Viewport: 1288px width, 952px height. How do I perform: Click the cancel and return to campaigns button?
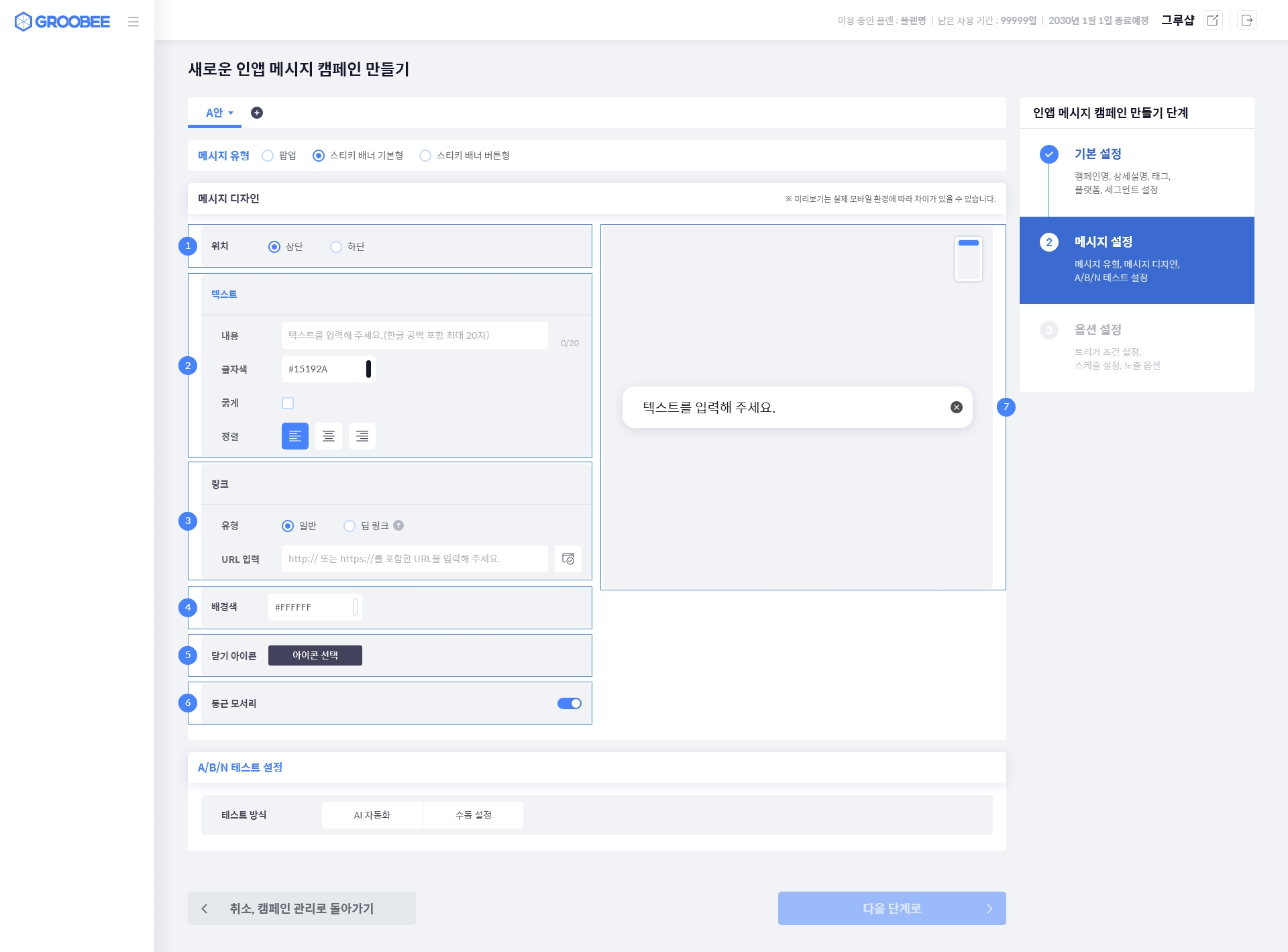(x=301, y=908)
